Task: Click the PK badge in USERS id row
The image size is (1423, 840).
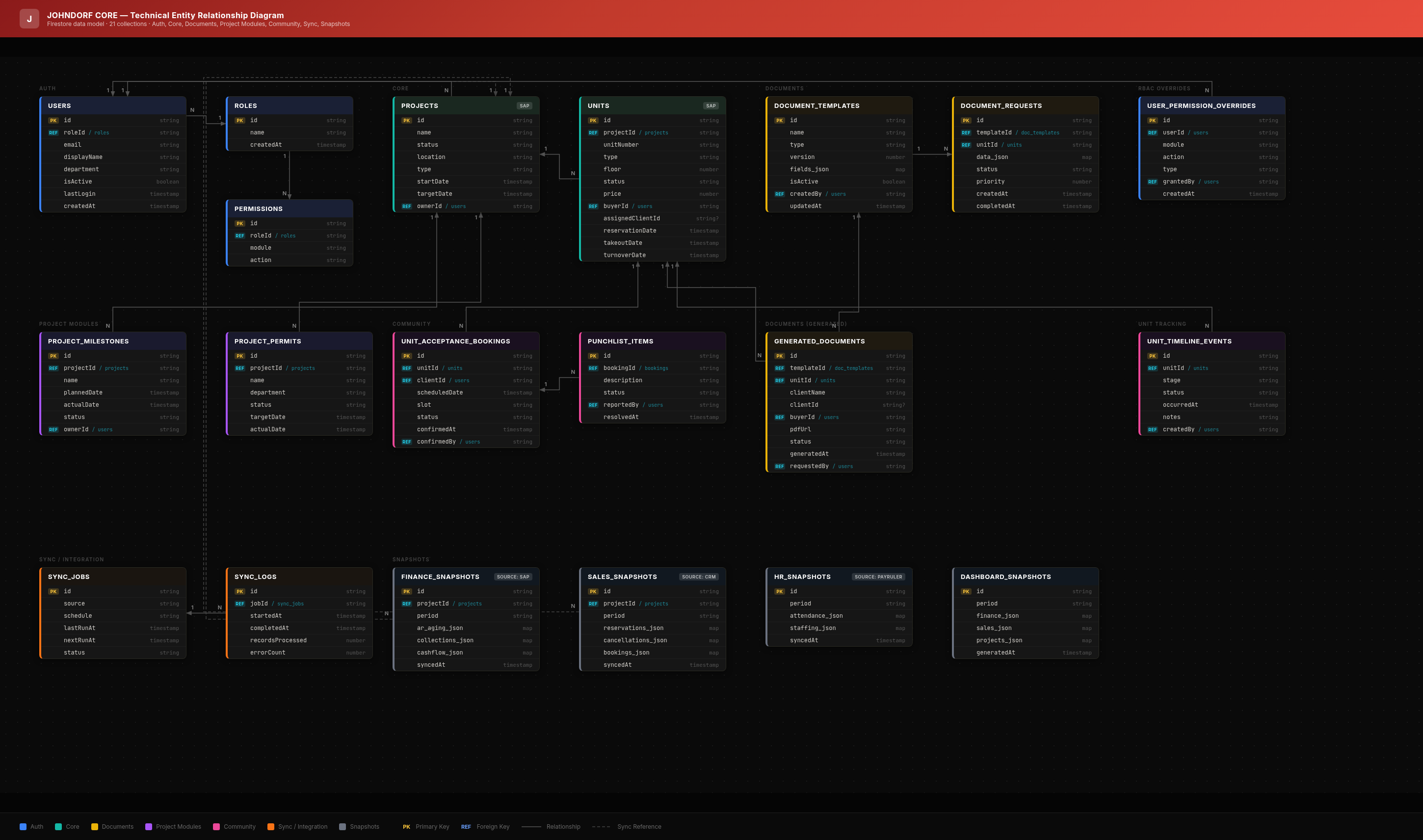Action: [53, 121]
